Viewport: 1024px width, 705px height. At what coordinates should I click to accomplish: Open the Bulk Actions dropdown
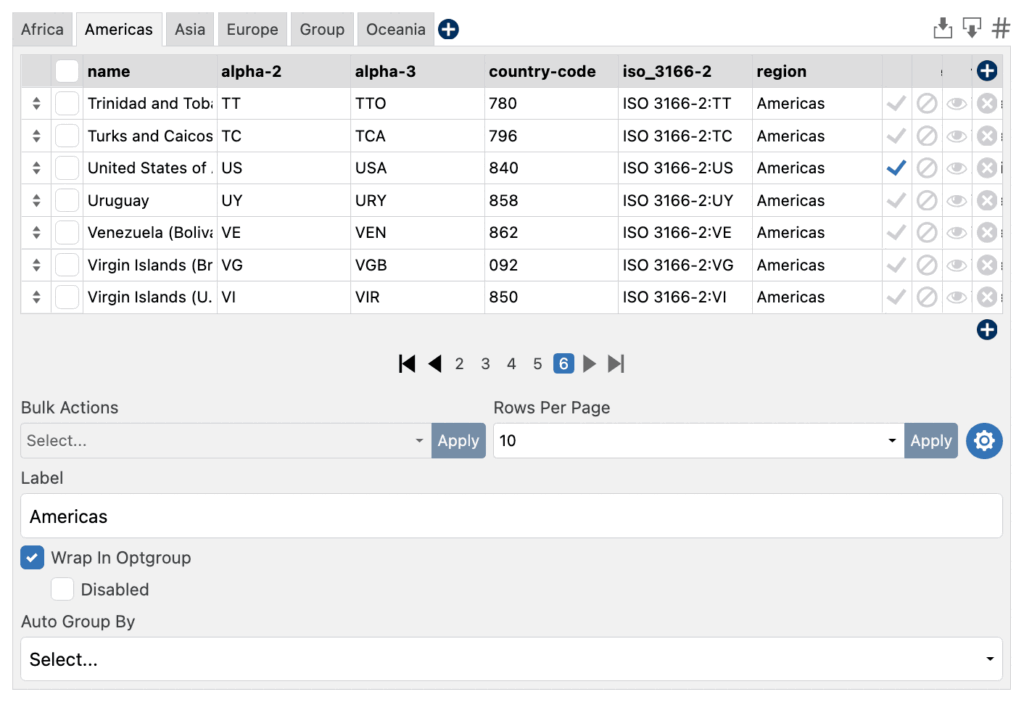[x=226, y=441]
